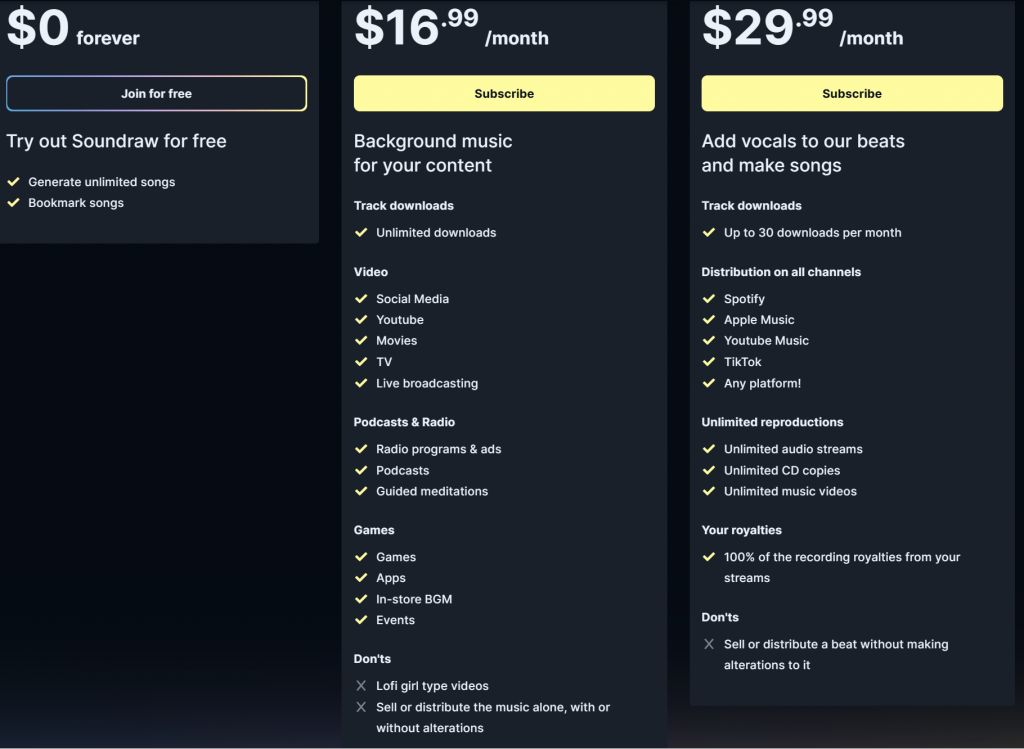
Task: Click the Podcasts & Radio section heading
Action: coord(404,422)
